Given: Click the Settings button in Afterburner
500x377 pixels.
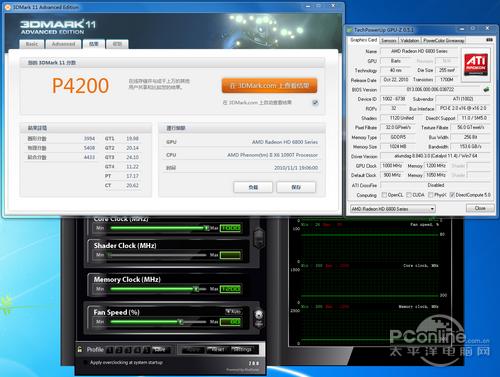Looking at the screenshot, I should 242,350.
